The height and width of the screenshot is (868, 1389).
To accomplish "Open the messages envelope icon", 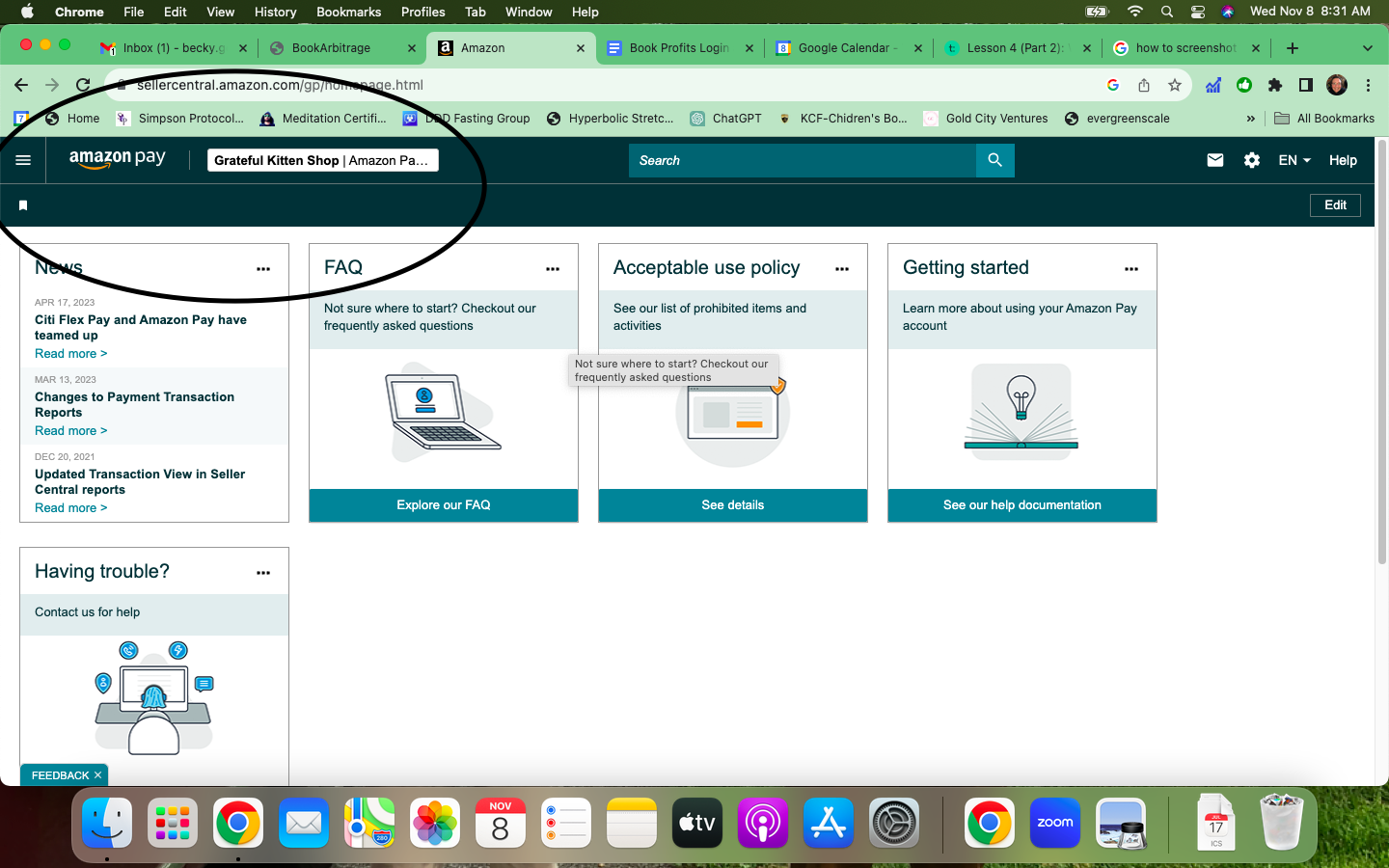I will point(1215,160).
